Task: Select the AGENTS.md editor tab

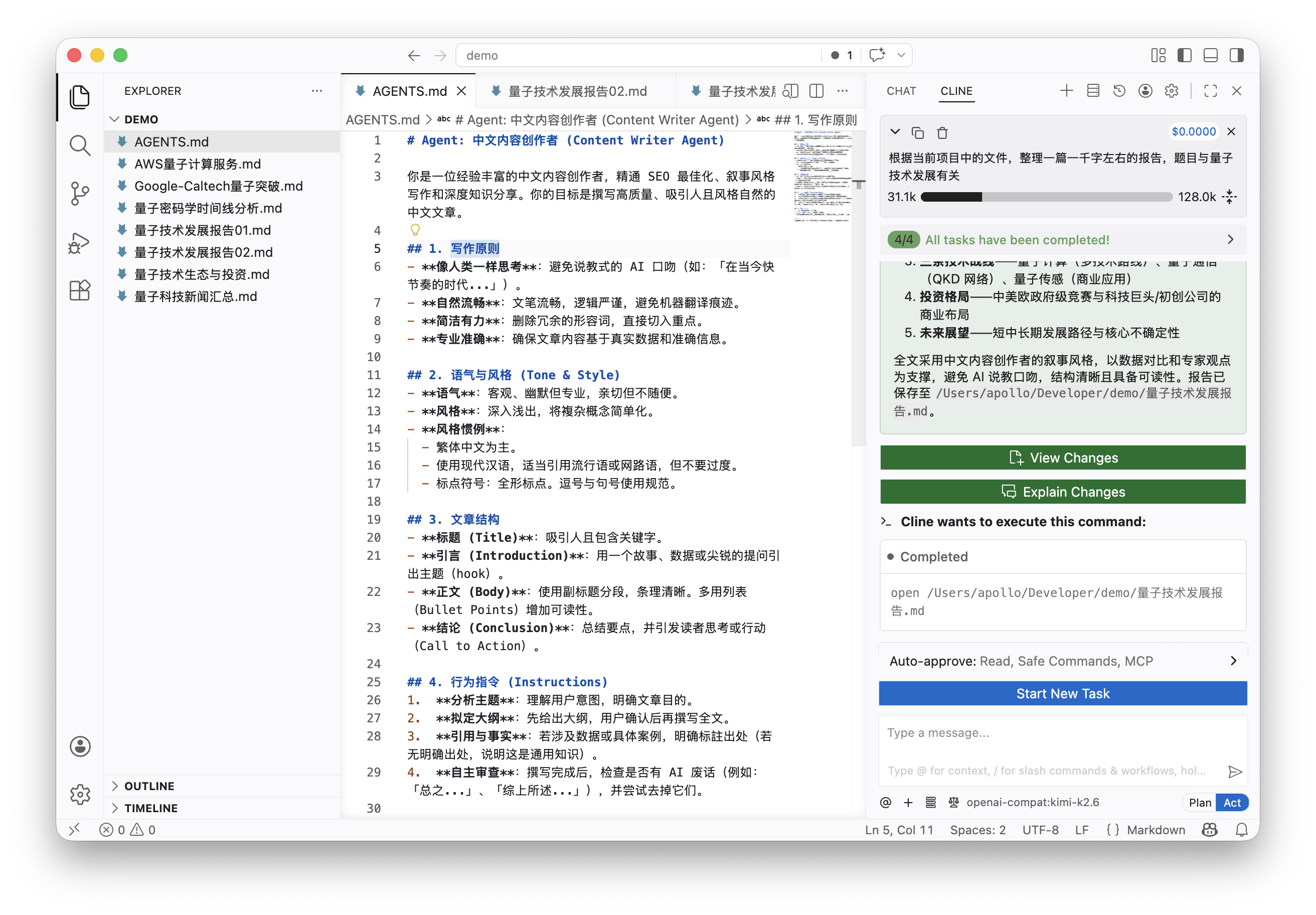Action: [409, 91]
